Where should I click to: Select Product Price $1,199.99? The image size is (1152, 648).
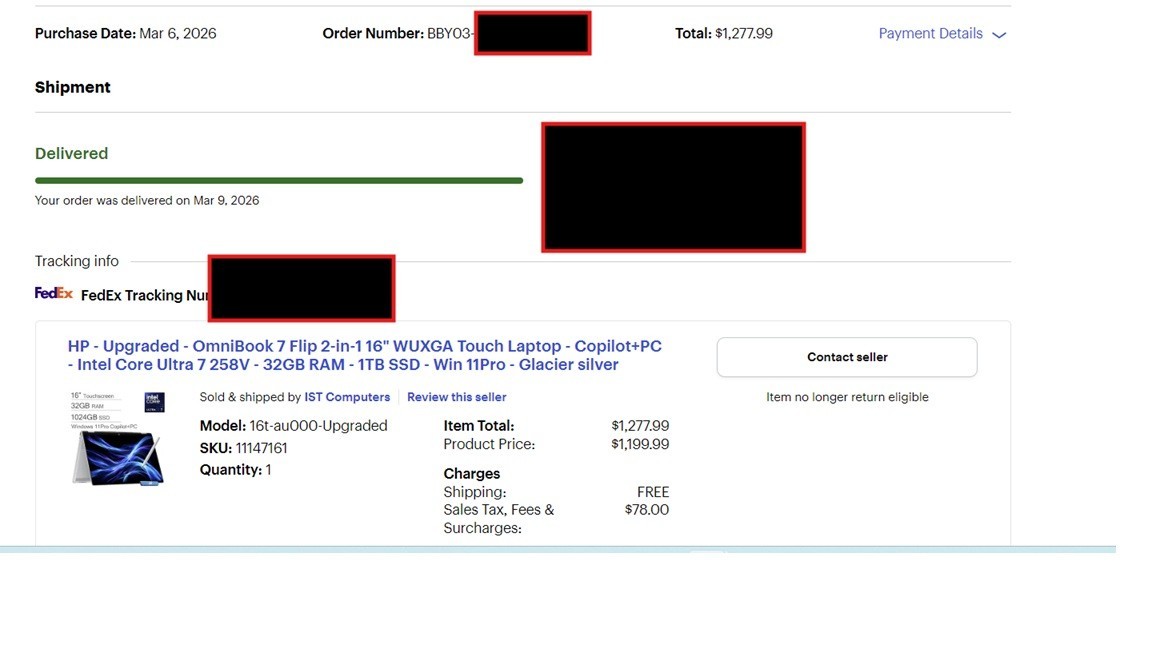(x=640, y=444)
